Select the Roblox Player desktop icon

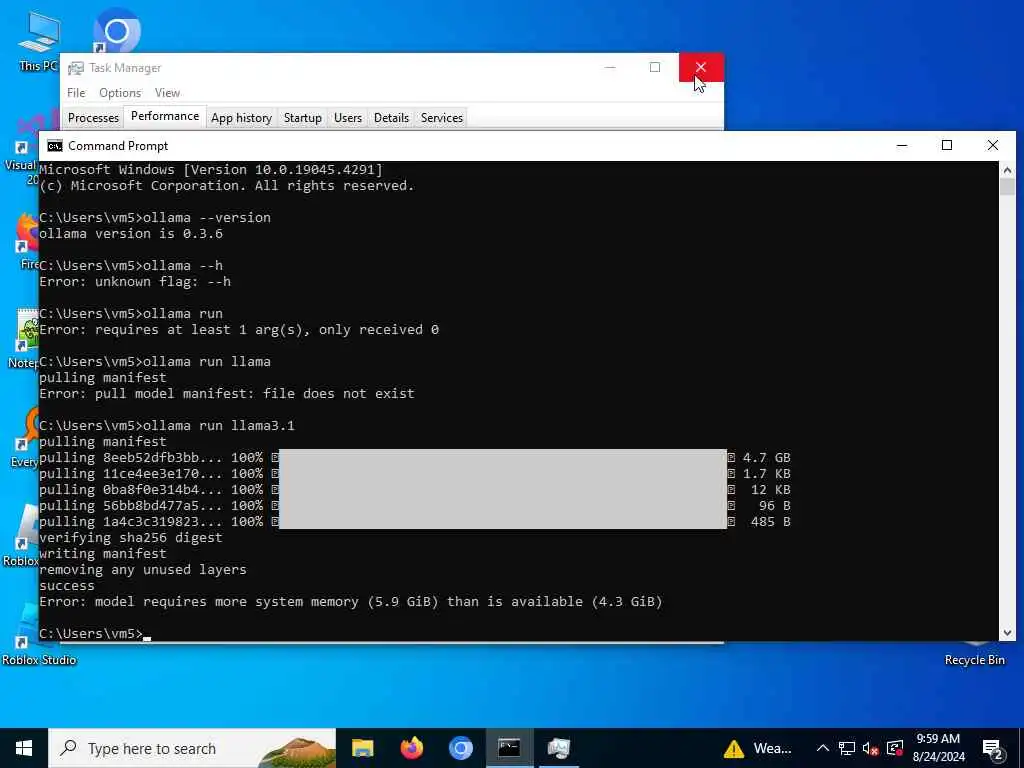[x=20, y=536]
